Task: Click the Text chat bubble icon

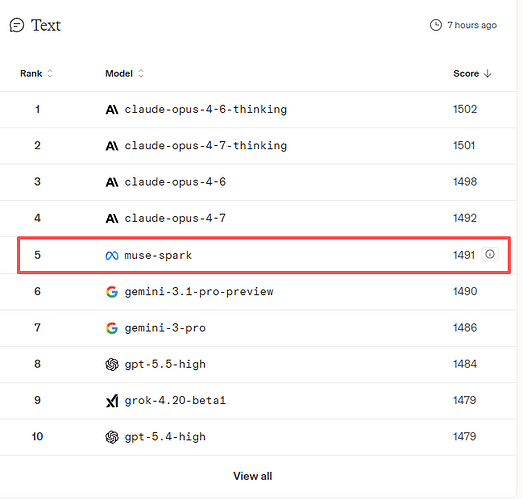Action: tap(17, 25)
